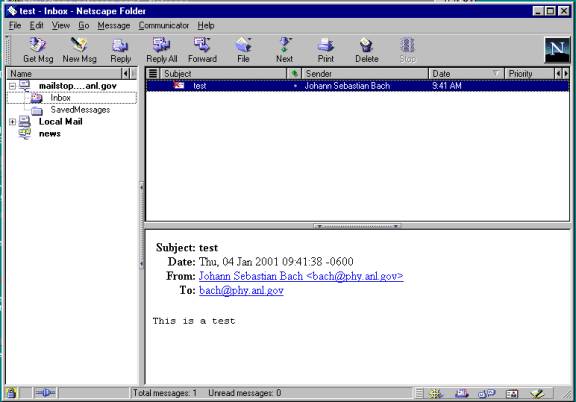The height and width of the screenshot is (402, 576).
Task: Forward the message using the Forward icon
Action: [202, 45]
